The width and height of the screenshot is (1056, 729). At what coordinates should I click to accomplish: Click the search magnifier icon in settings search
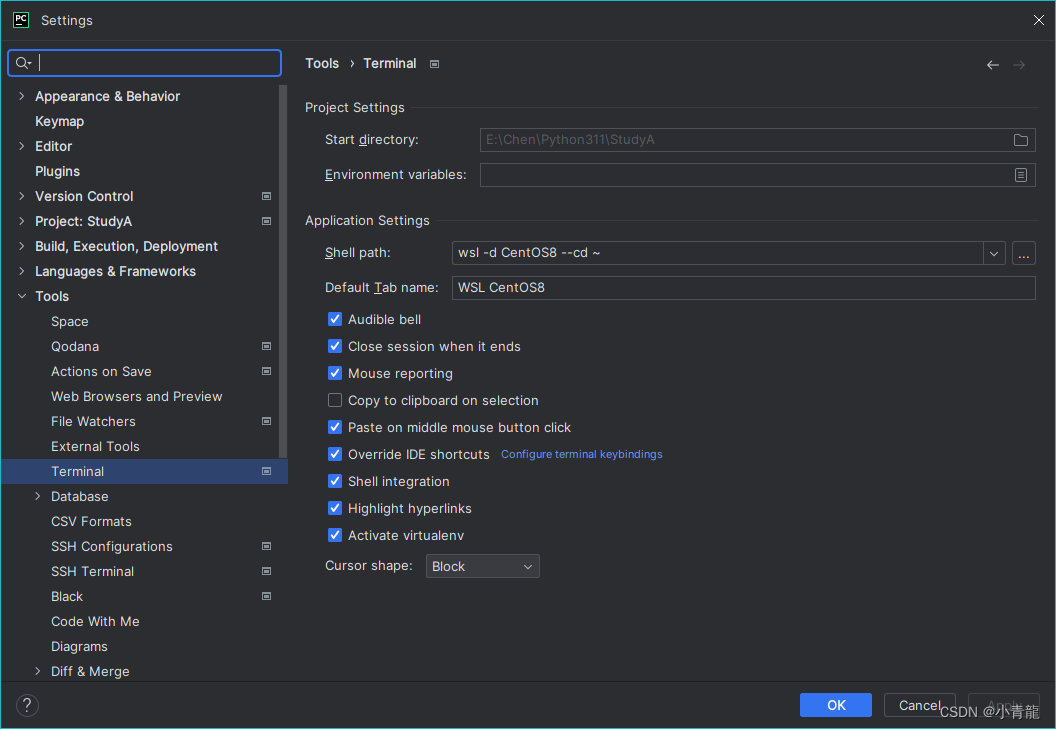(23, 63)
